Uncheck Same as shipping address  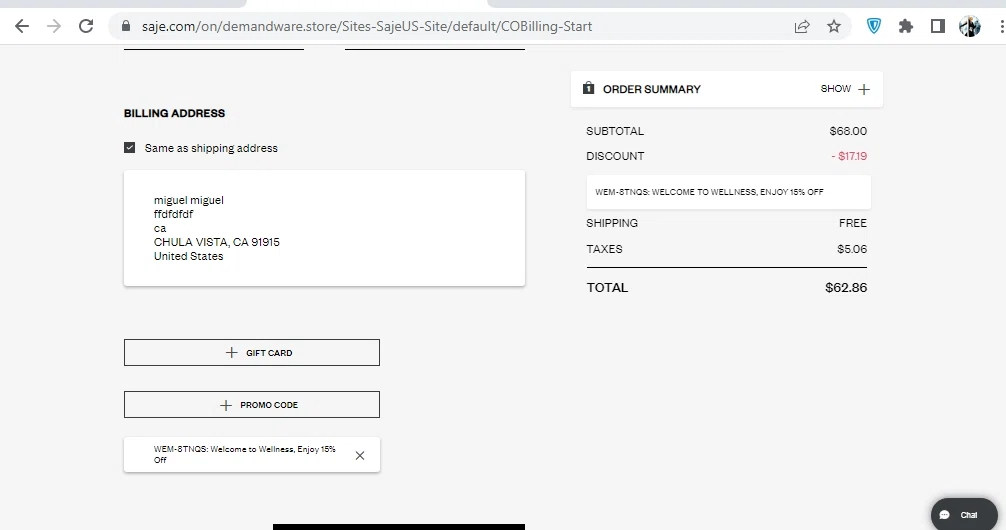tap(130, 148)
